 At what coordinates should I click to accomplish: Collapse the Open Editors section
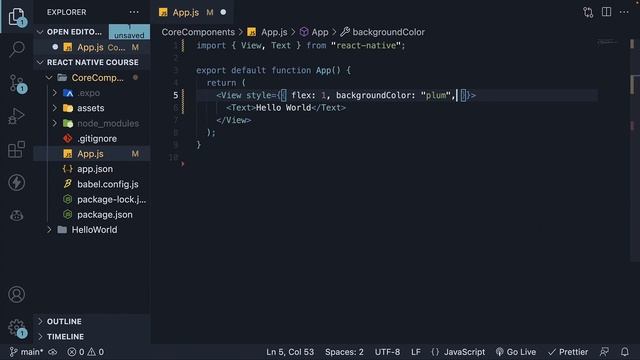point(40,32)
